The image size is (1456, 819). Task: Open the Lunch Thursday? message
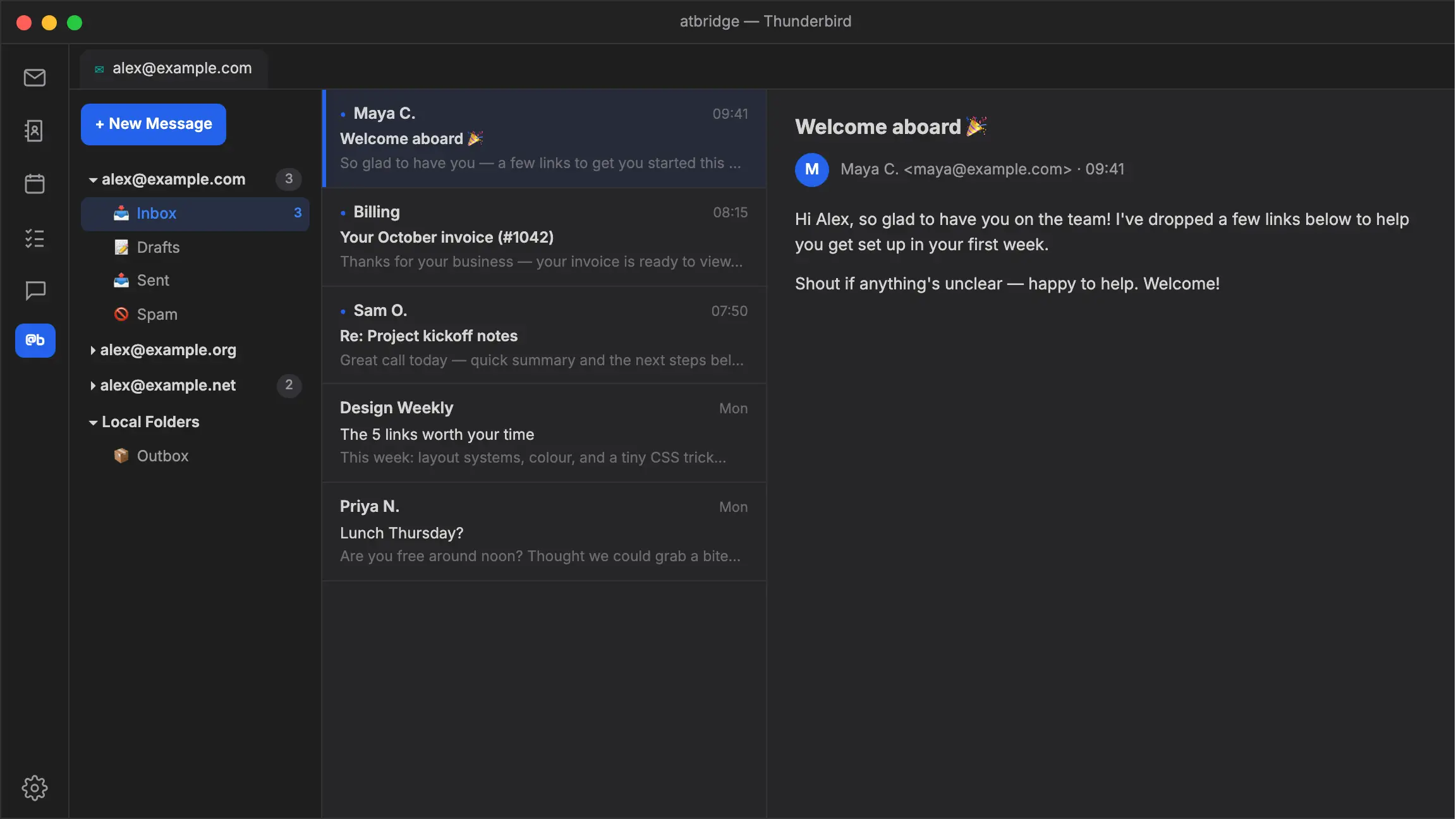[545, 531]
